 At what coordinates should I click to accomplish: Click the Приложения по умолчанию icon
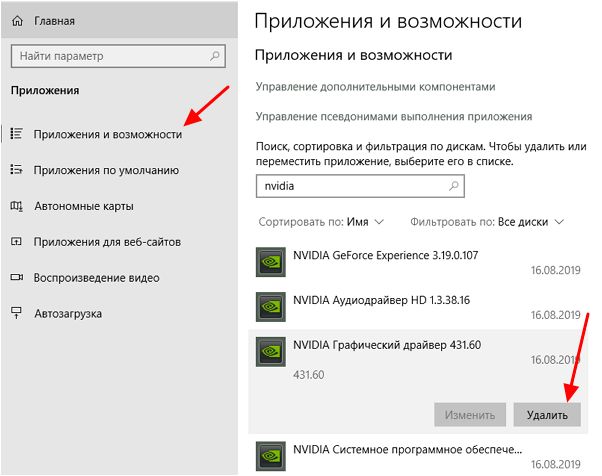point(17,169)
